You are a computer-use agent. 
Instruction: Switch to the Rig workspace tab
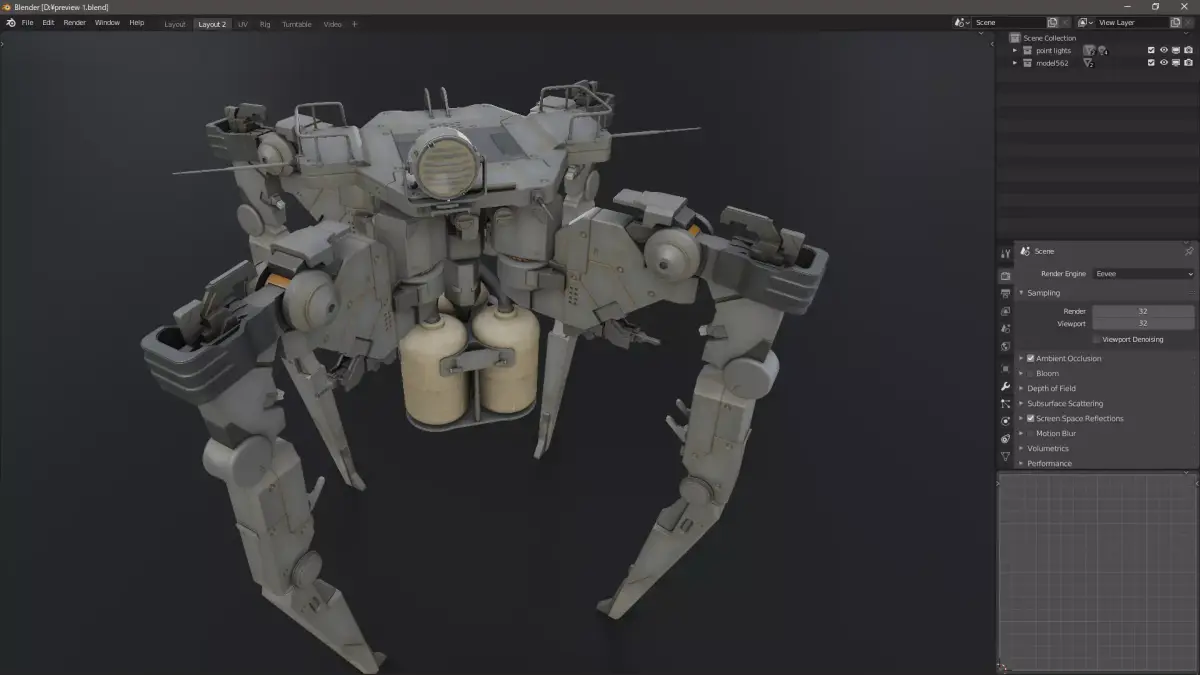pyautogui.click(x=265, y=24)
